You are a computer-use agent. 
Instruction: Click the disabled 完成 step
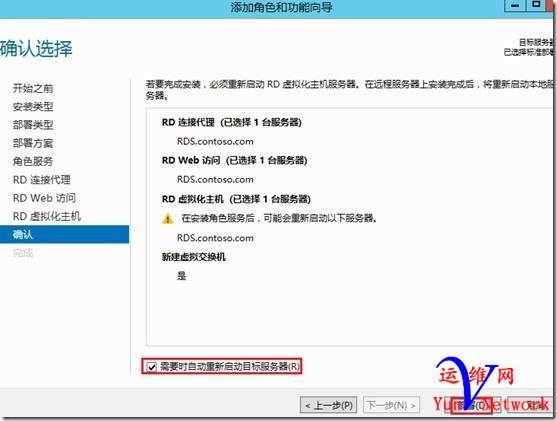[x=23, y=253]
